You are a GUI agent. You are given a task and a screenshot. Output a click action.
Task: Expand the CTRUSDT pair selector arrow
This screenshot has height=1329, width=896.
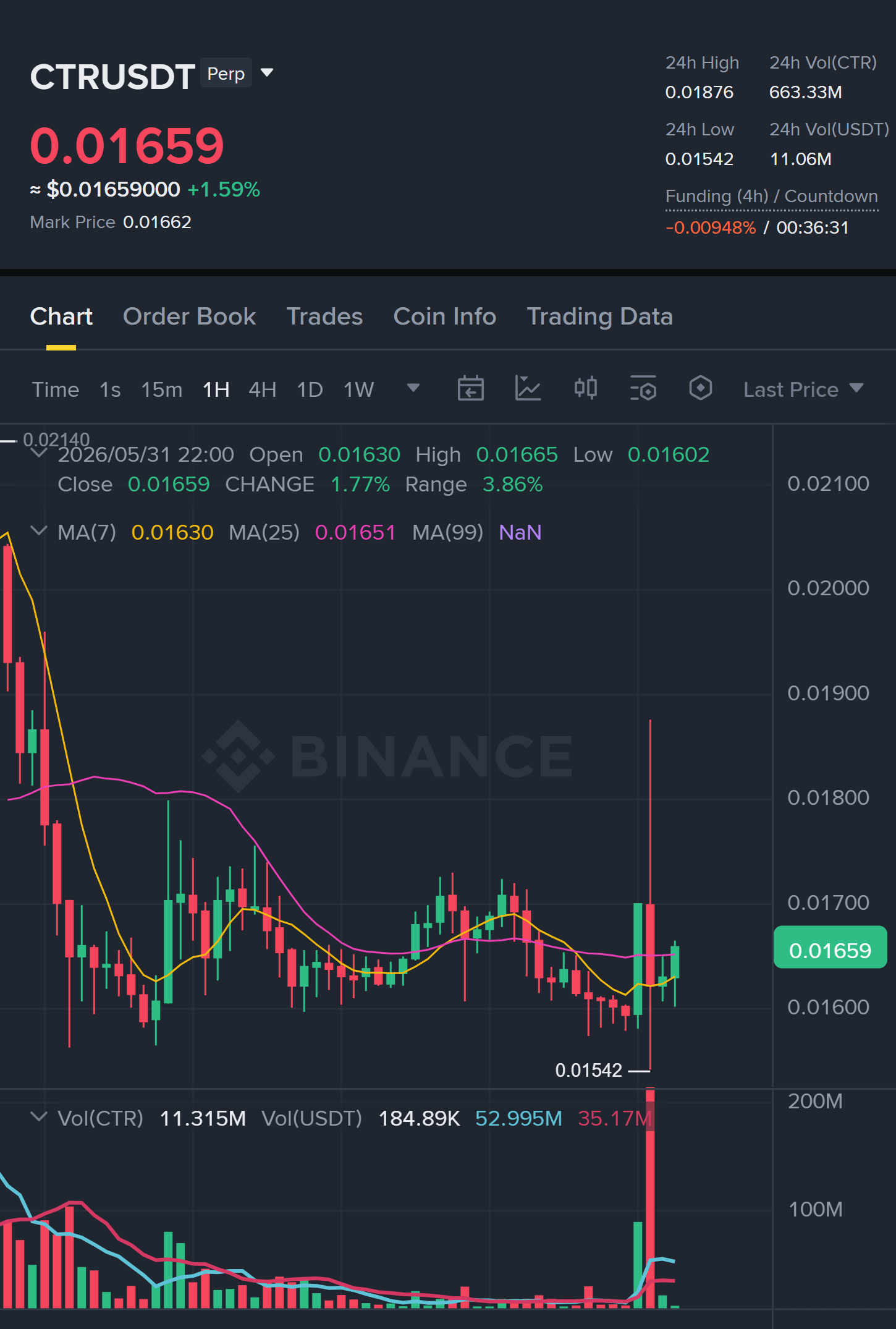pos(267,73)
